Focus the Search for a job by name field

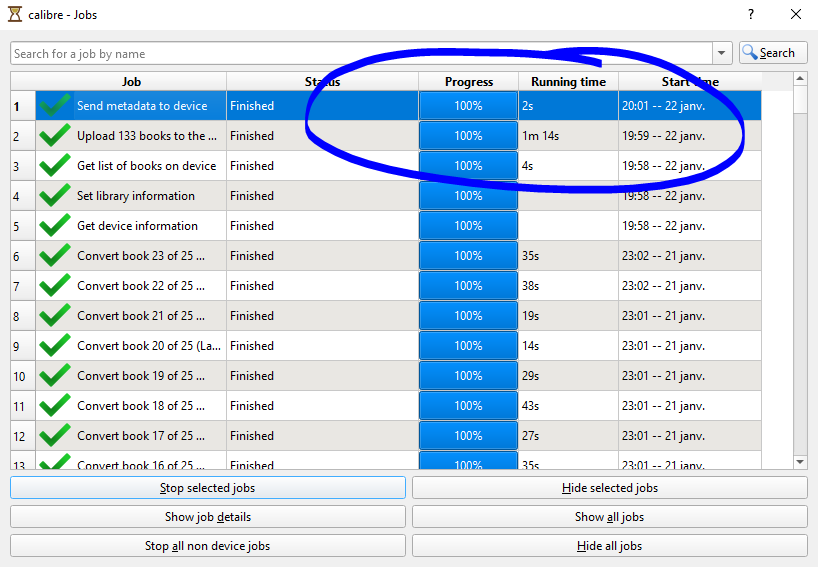coord(361,53)
